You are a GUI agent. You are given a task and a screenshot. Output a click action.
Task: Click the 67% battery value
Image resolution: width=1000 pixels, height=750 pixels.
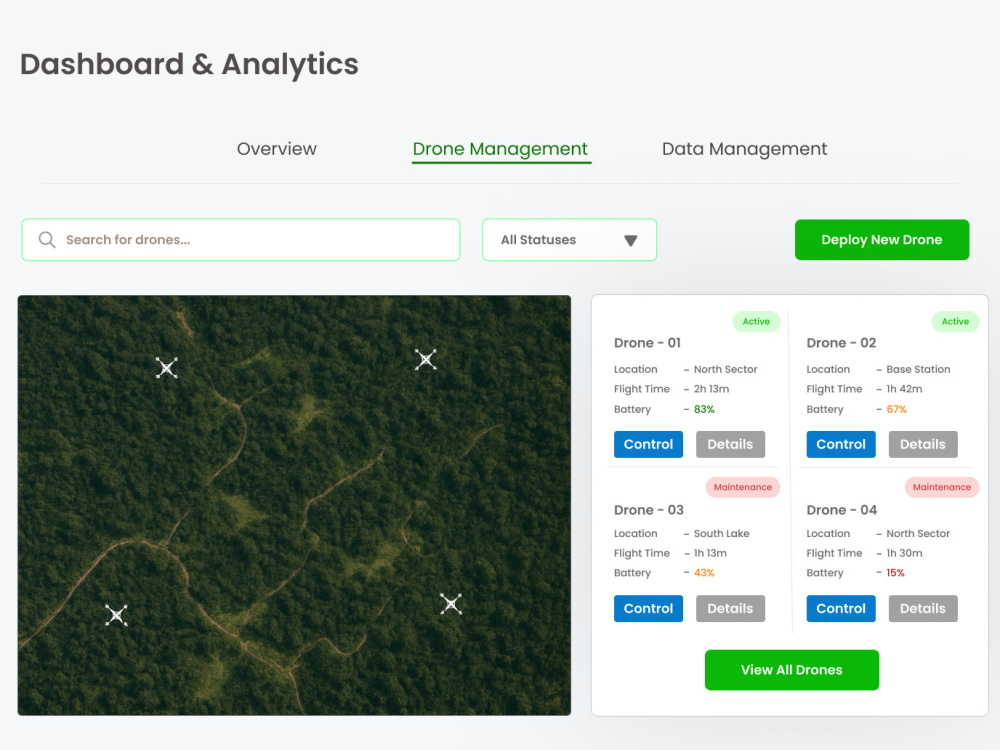(x=897, y=409)
